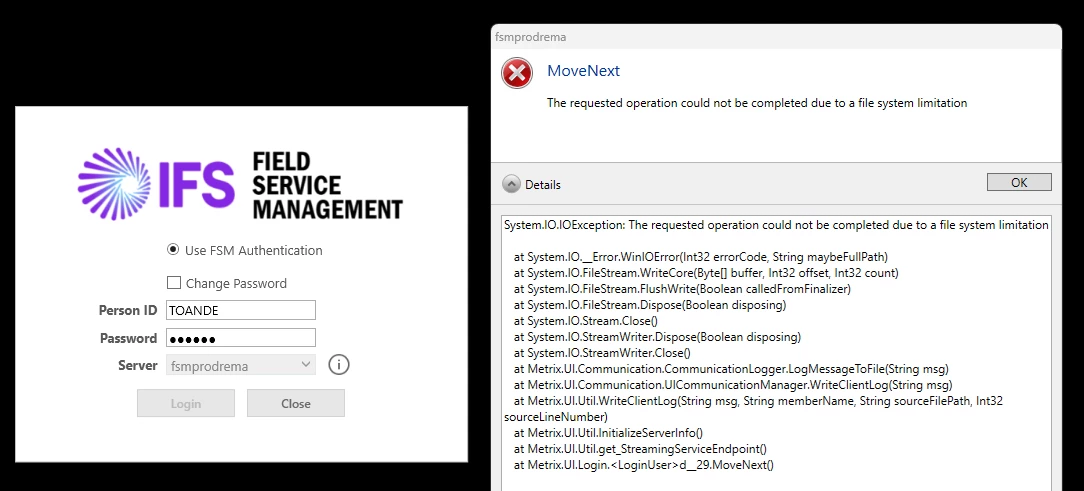Click the red error icon in dialog
The width and height of the screenshot is (1084, 491).
(517, 73)
